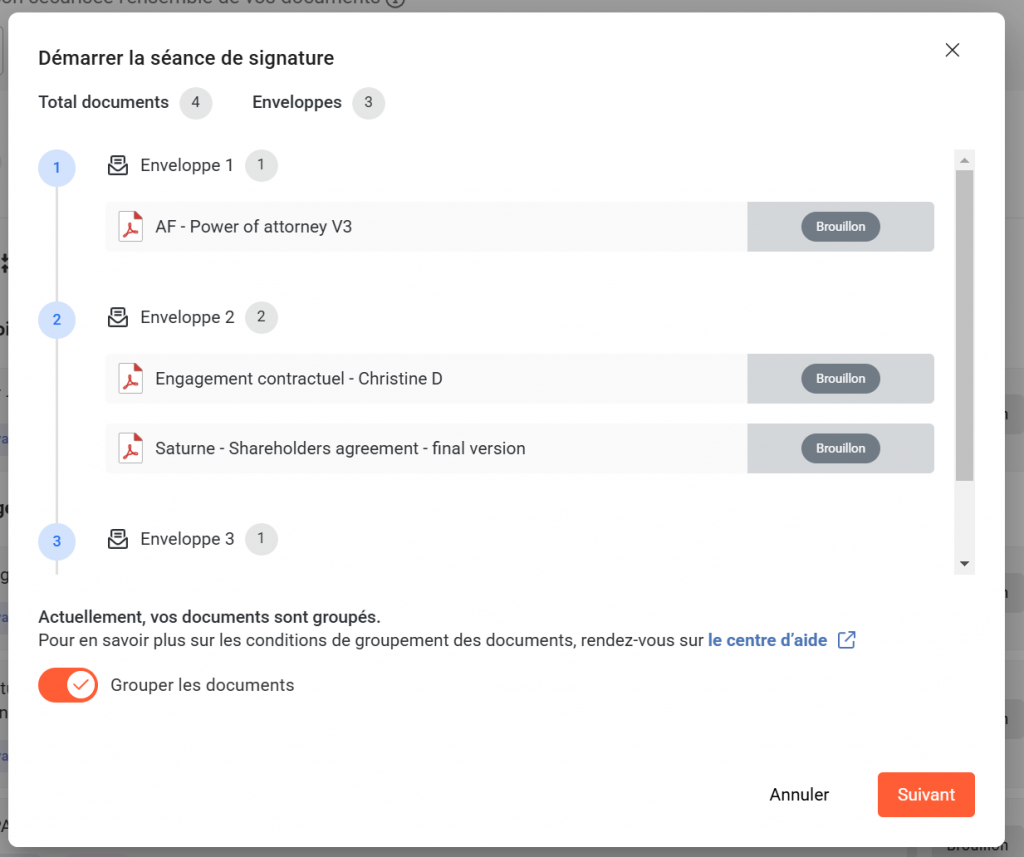Select step 2 circle in the timeline

[57, 319]
